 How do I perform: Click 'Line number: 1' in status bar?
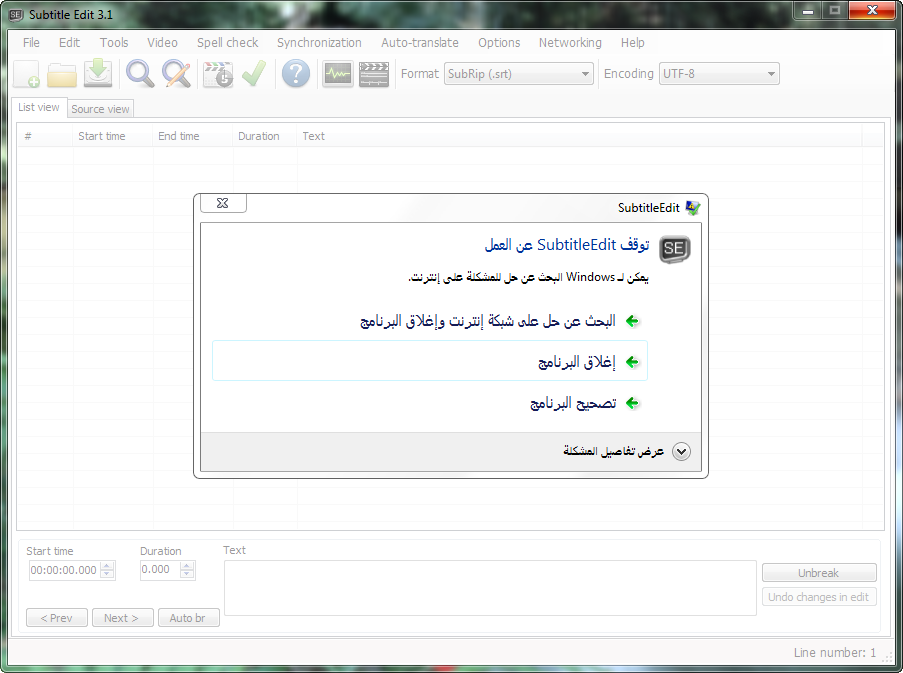pos(834,652)
